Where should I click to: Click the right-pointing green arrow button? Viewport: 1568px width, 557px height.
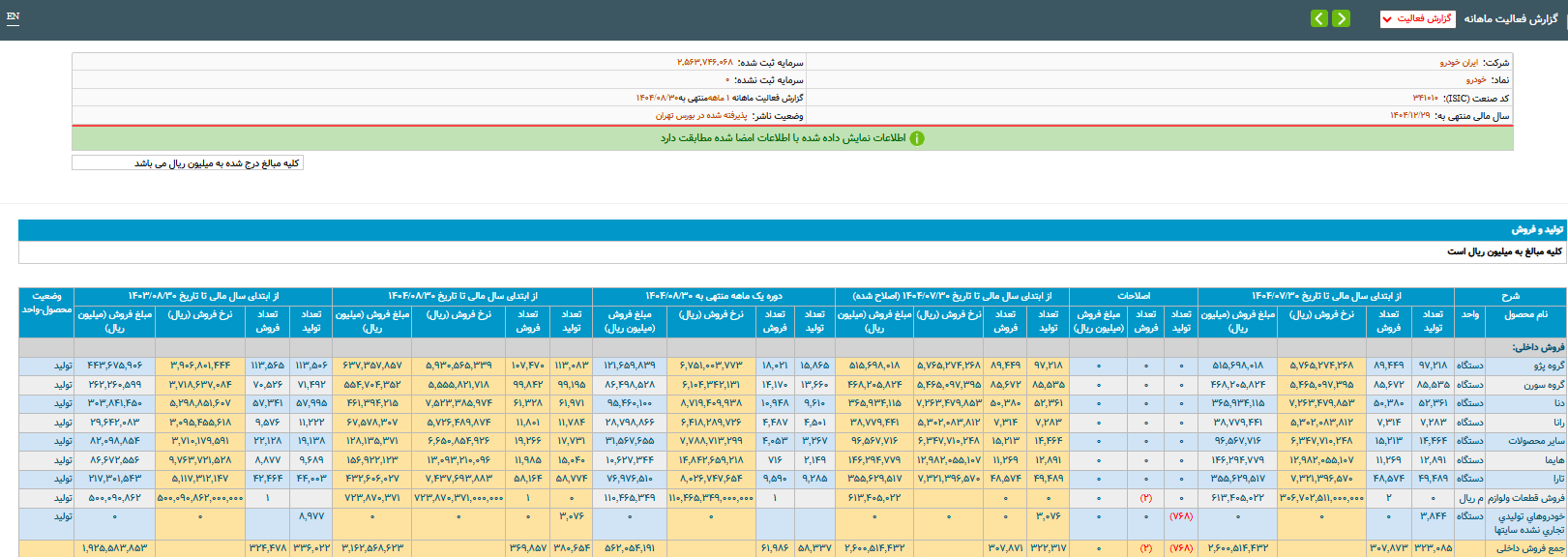(1341, 18)
